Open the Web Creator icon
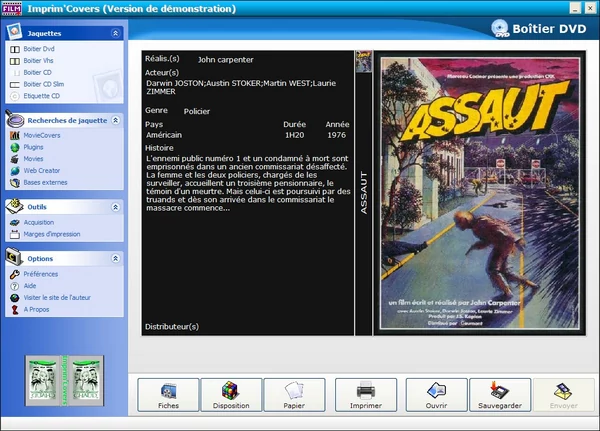The height and width of the screenshot is (431, 600). 15,171
